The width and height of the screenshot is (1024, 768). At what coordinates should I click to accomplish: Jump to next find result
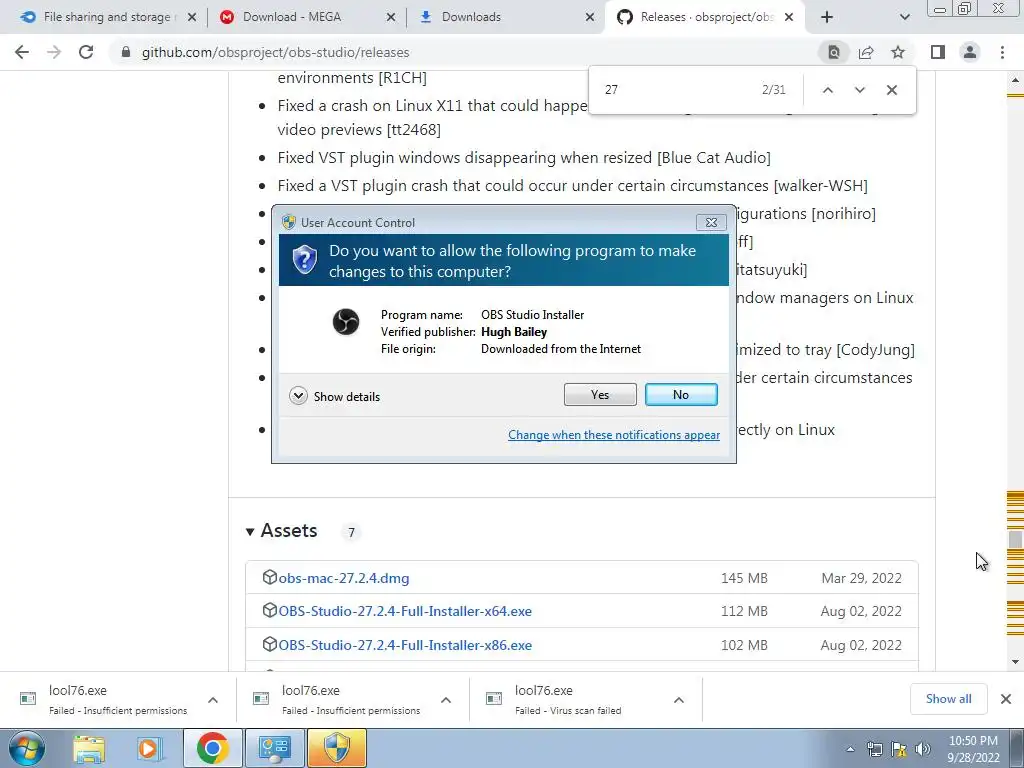pyautogui.click(x=859, y=90)
